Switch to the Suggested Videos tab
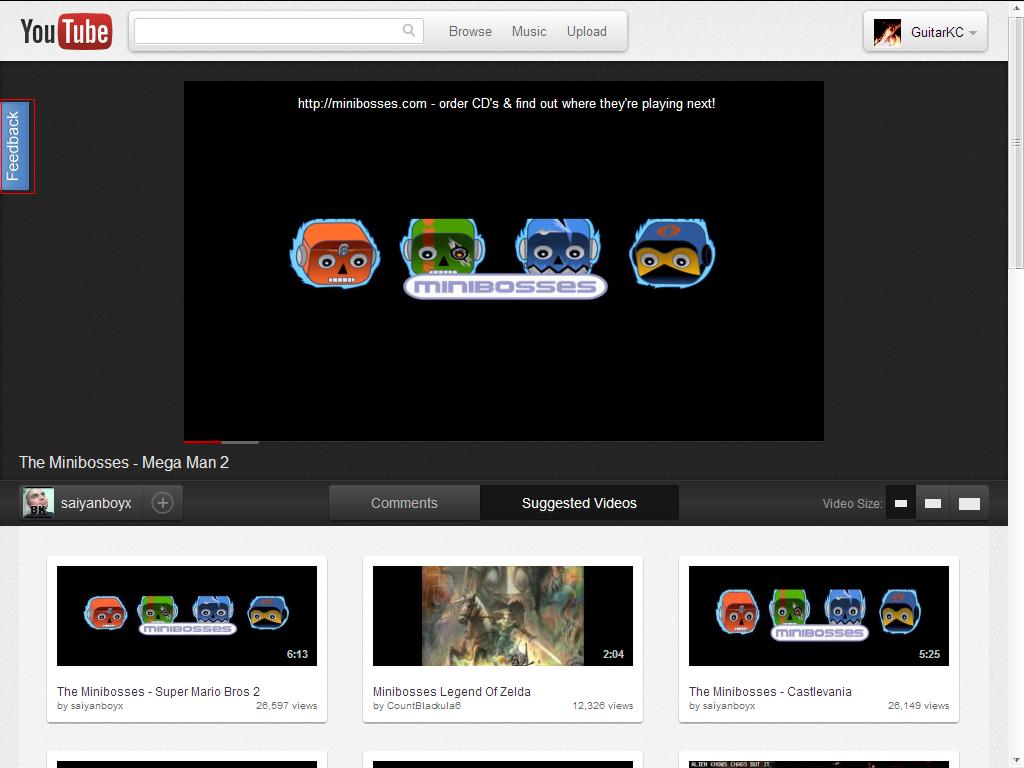This screenshot has height=768, width=1024. pos(579,503)
